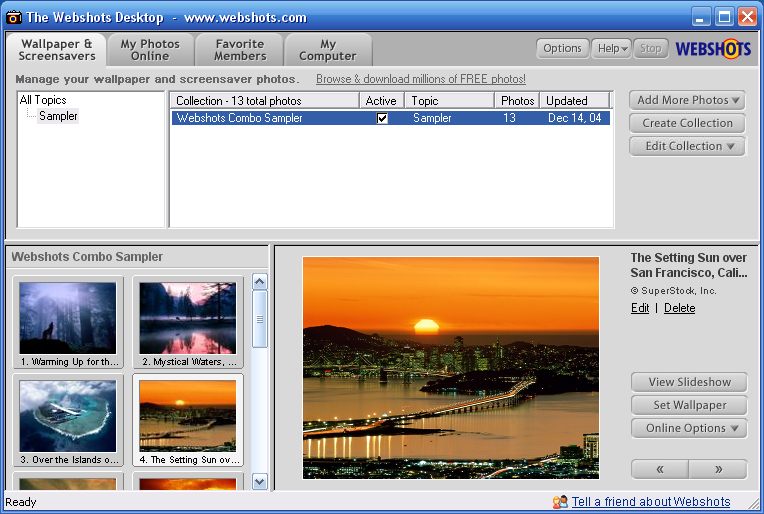
Task: Uncheck the Active box for Webshots Combo Sampler
Action: pos(382,118)
